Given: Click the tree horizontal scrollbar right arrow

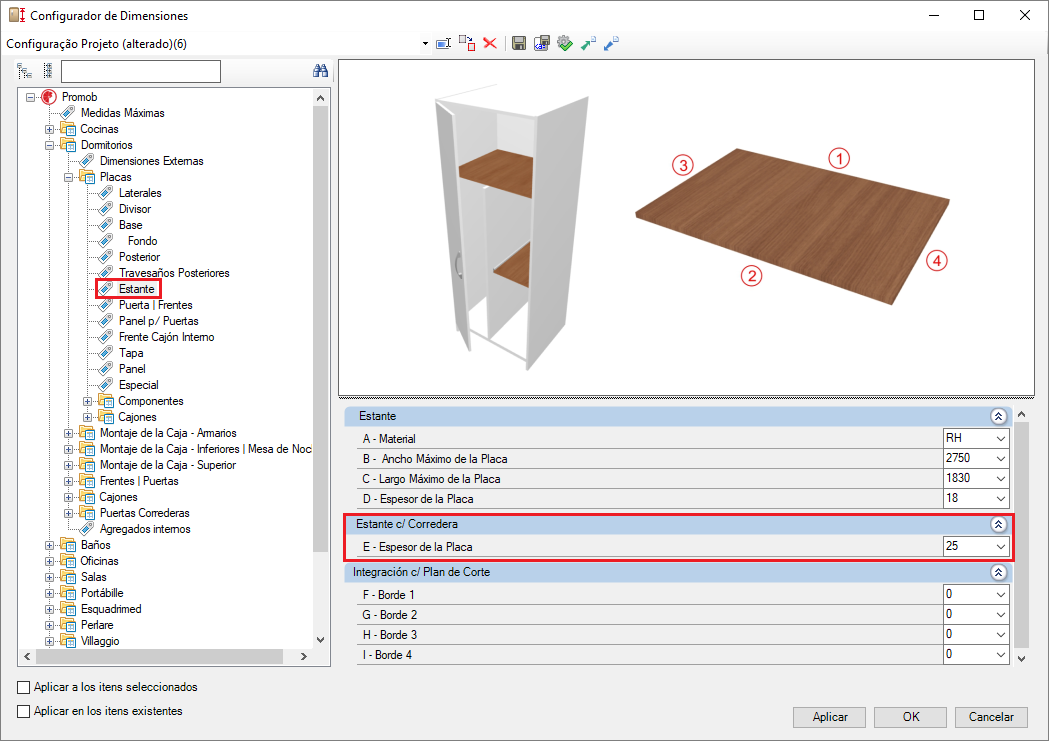Looking at the screenshot, I should click(x=304, y=657).
